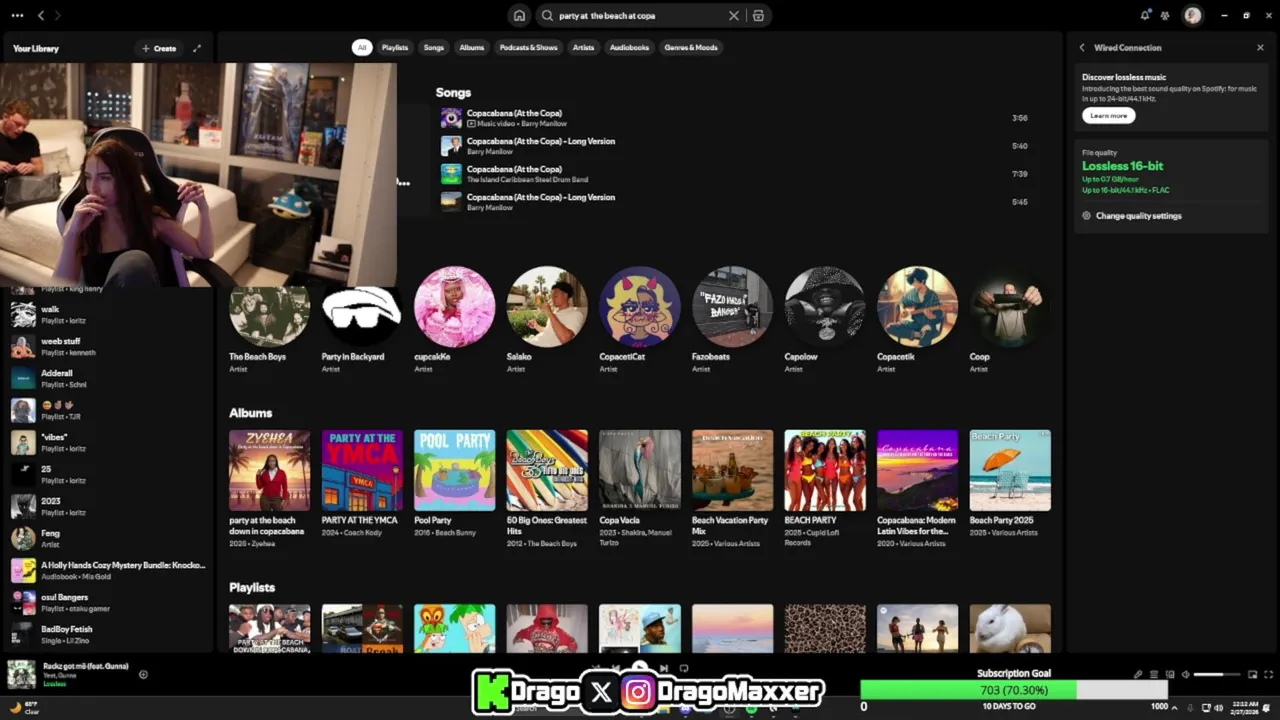Screen dimensions: 1280x720
Task: Open Change quality settings
Action: [1132, 216]
